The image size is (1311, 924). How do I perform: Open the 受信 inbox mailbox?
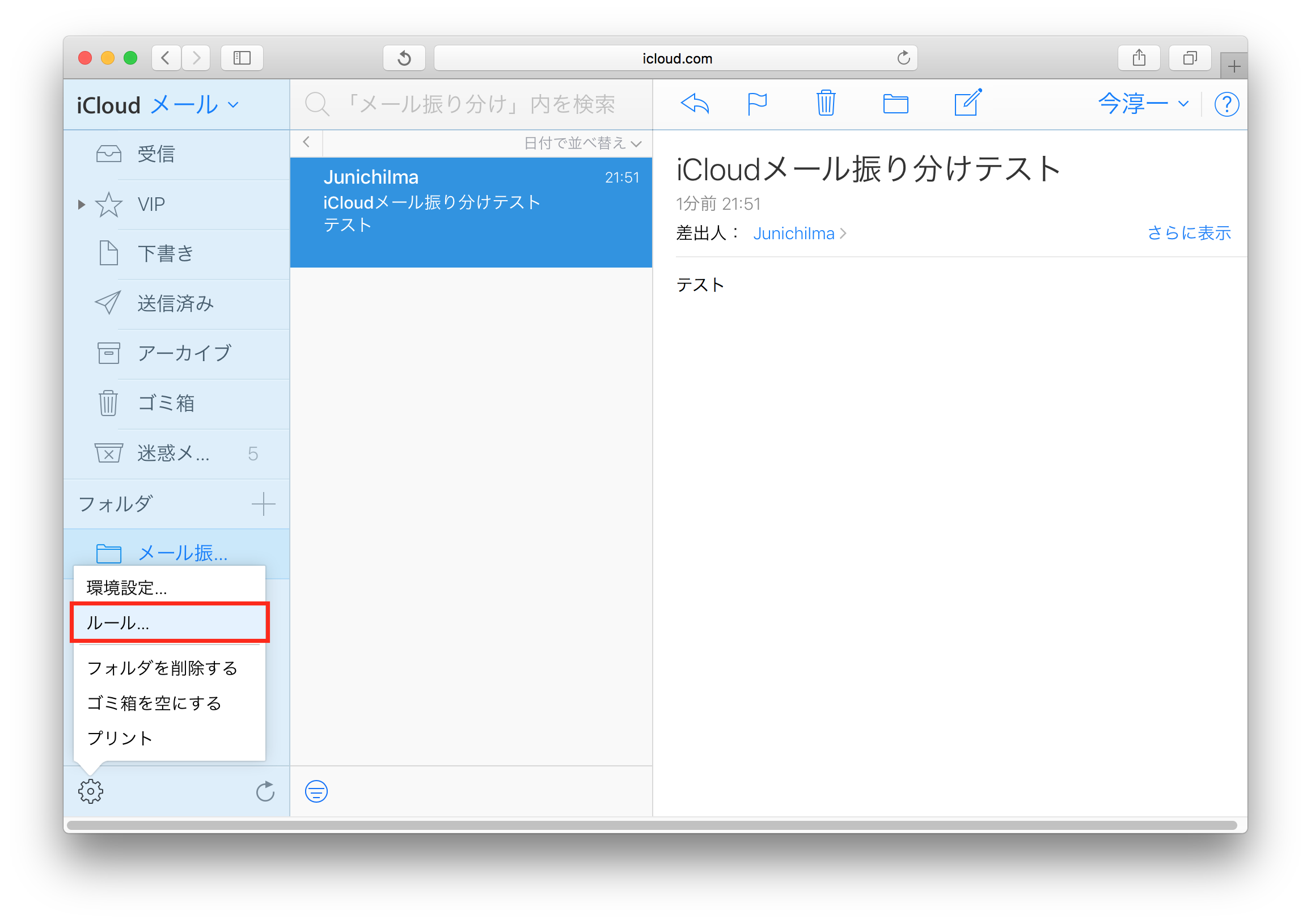(x=176, y=154)
